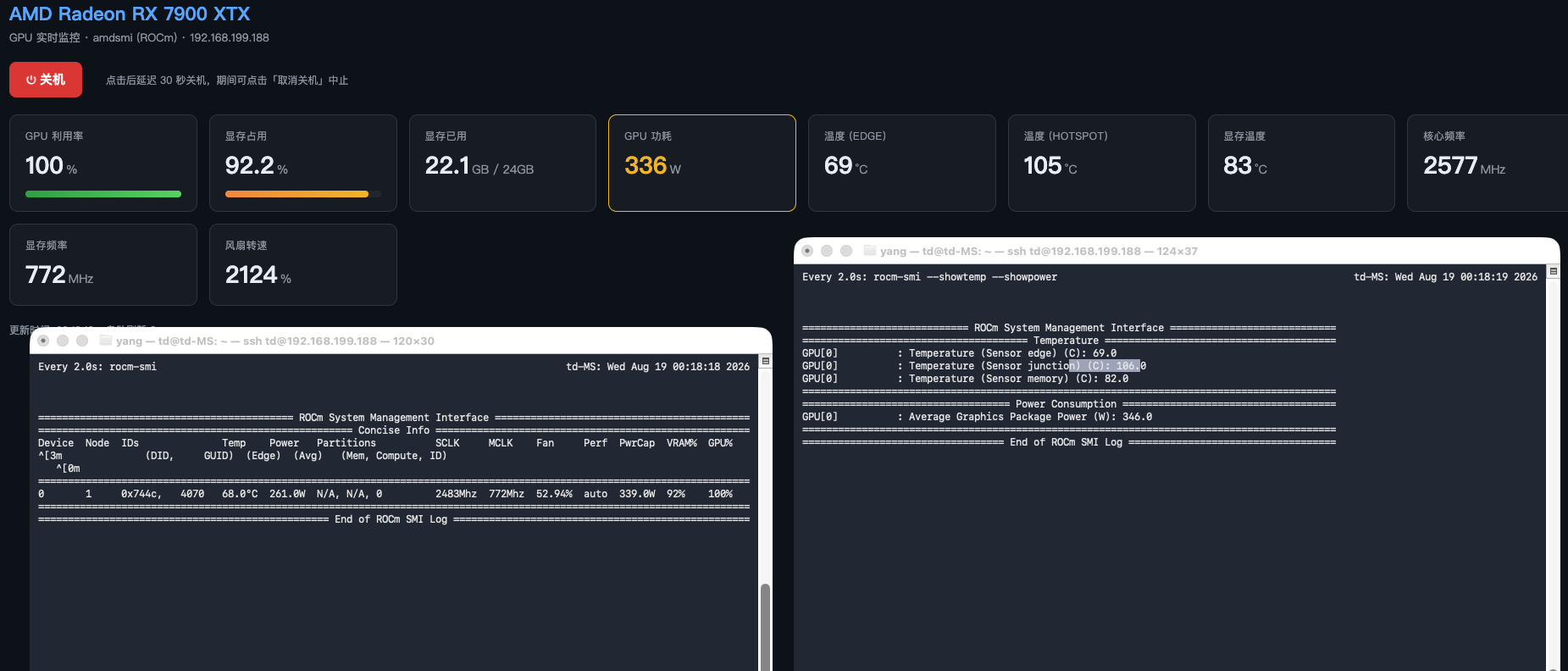This screenshot has height=671, width=1568.
Task: Click 'End of ROCm SMI Log' in 120×30 terminal
Action: [391, 519]
